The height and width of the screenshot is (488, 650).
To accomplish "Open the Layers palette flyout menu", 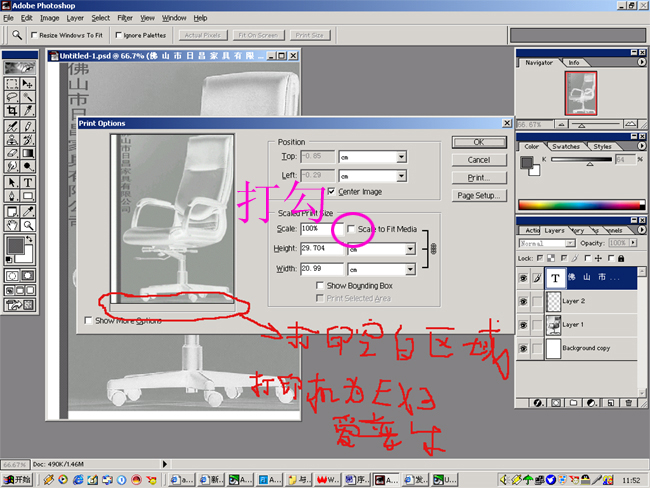I will tap(642, 229).
